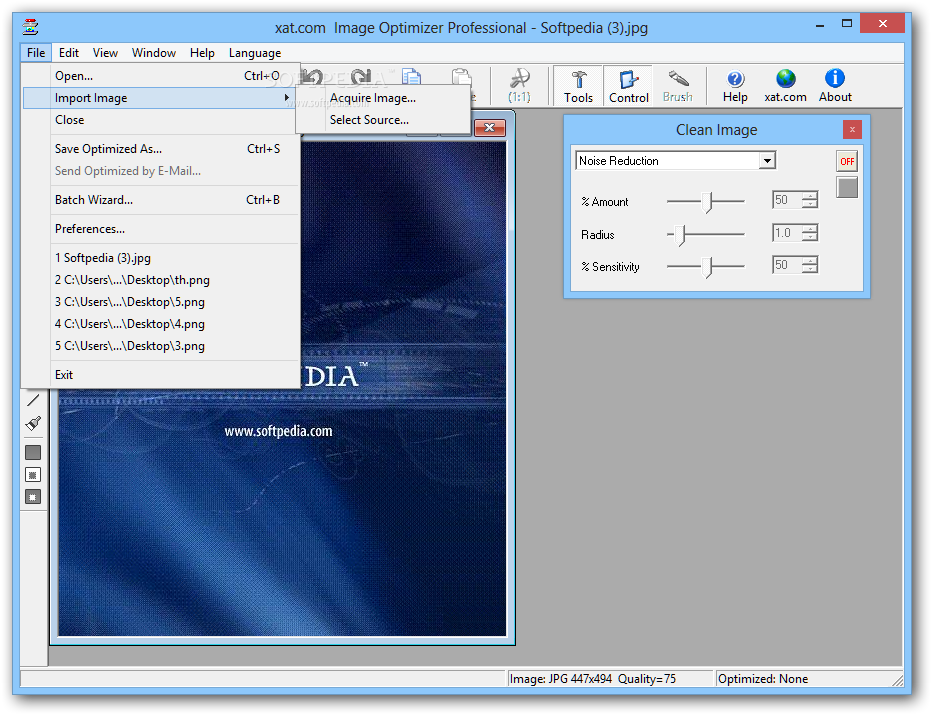The image size is (932, 715).
Task: Click the Radius spinner arrows
Action: pyautogui.click(x=810, y=232)
